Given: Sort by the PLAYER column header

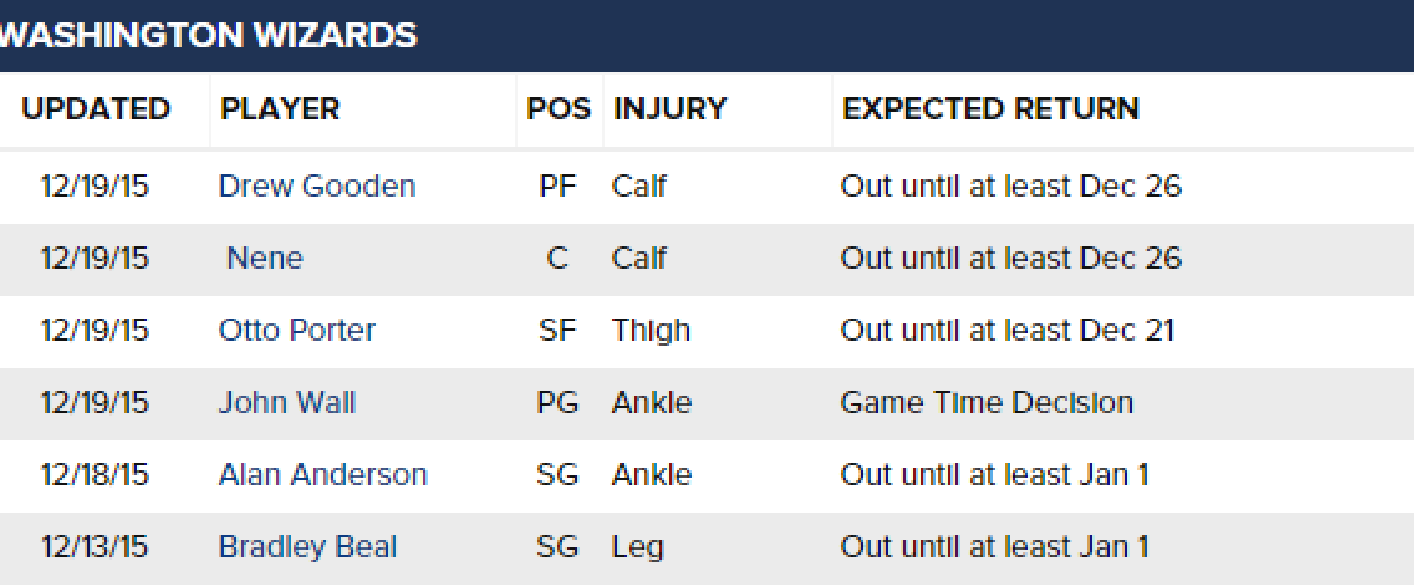Looking at the screenshot, I should click(280, 108).
